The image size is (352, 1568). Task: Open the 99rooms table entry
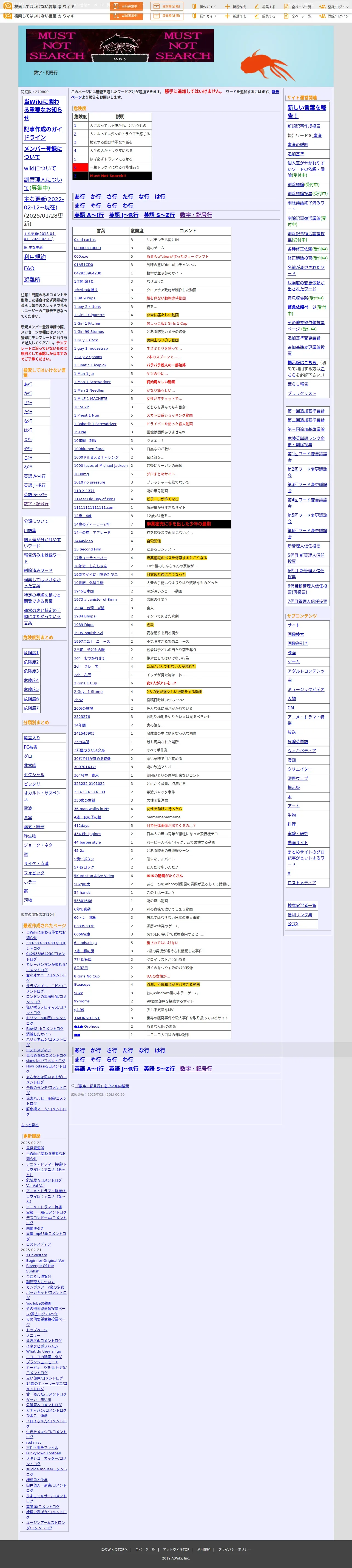(x=81, y=1001)
